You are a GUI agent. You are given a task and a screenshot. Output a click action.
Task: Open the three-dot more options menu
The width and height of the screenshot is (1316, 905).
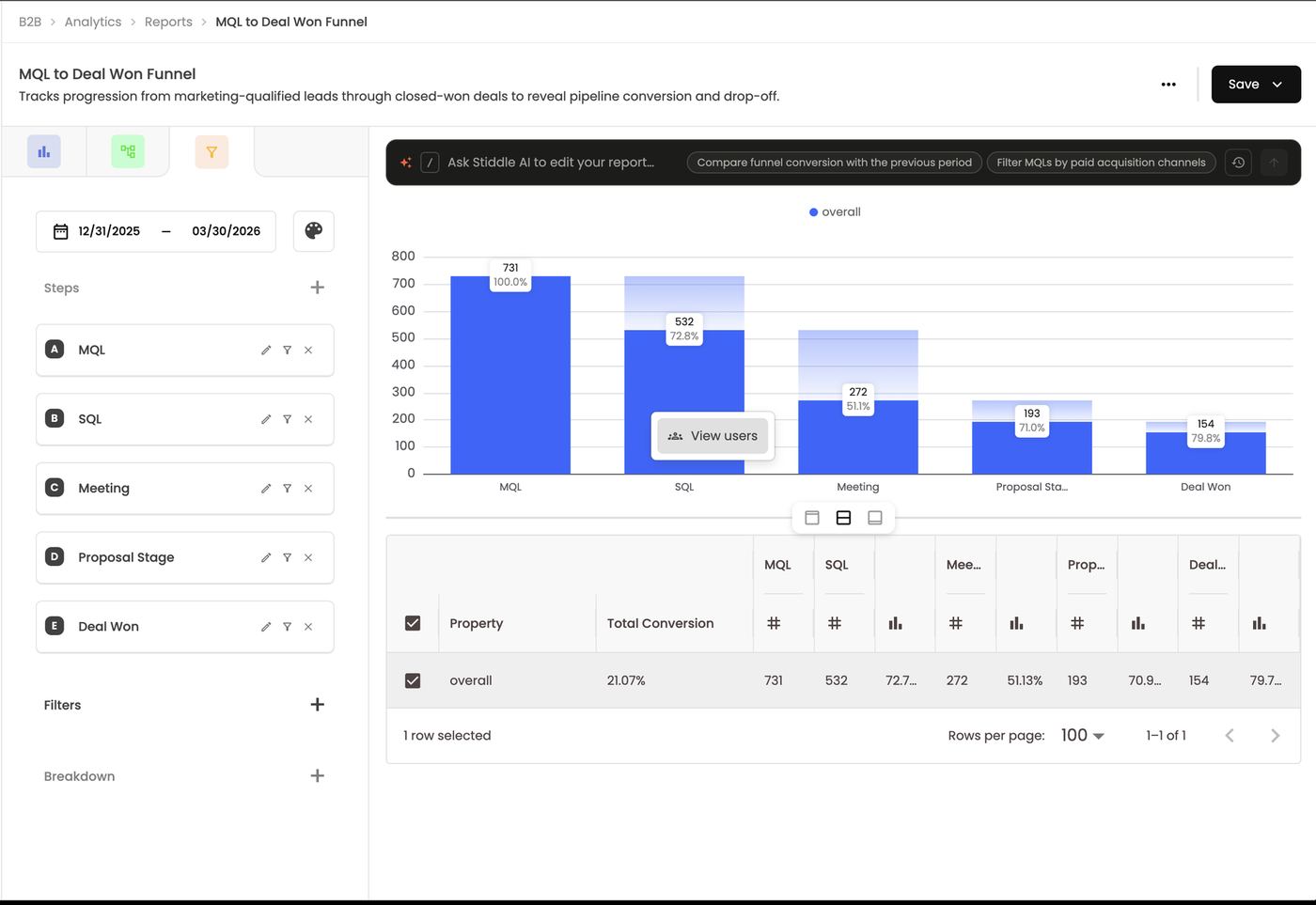(1168, 85)
